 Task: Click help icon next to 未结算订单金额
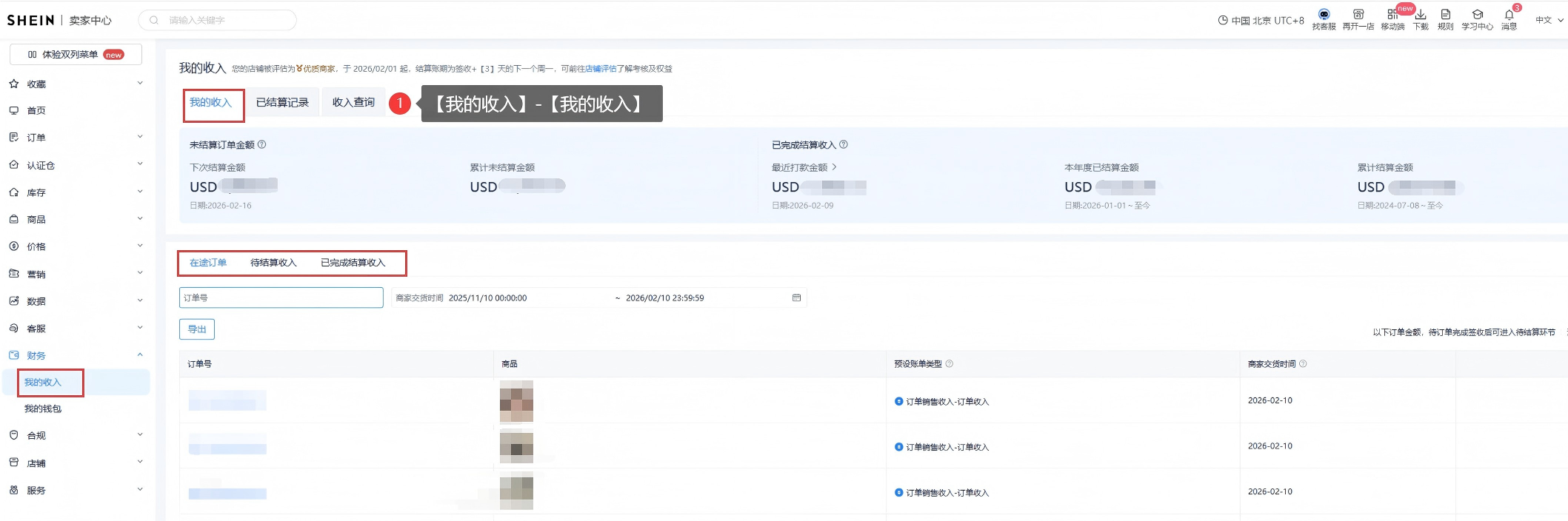(261, 144)
